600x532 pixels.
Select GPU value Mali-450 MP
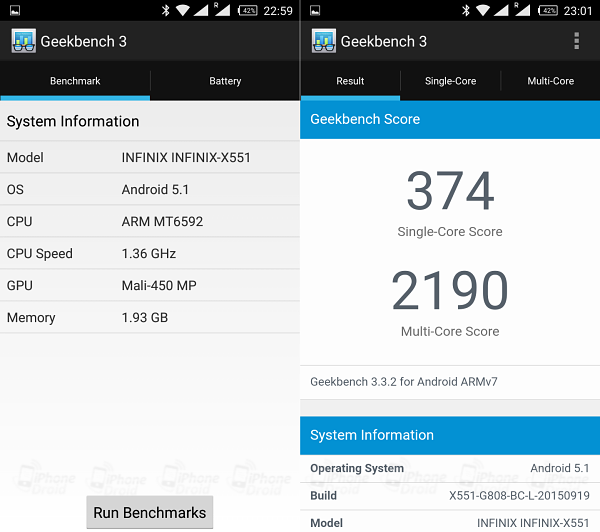pos(159,286)
